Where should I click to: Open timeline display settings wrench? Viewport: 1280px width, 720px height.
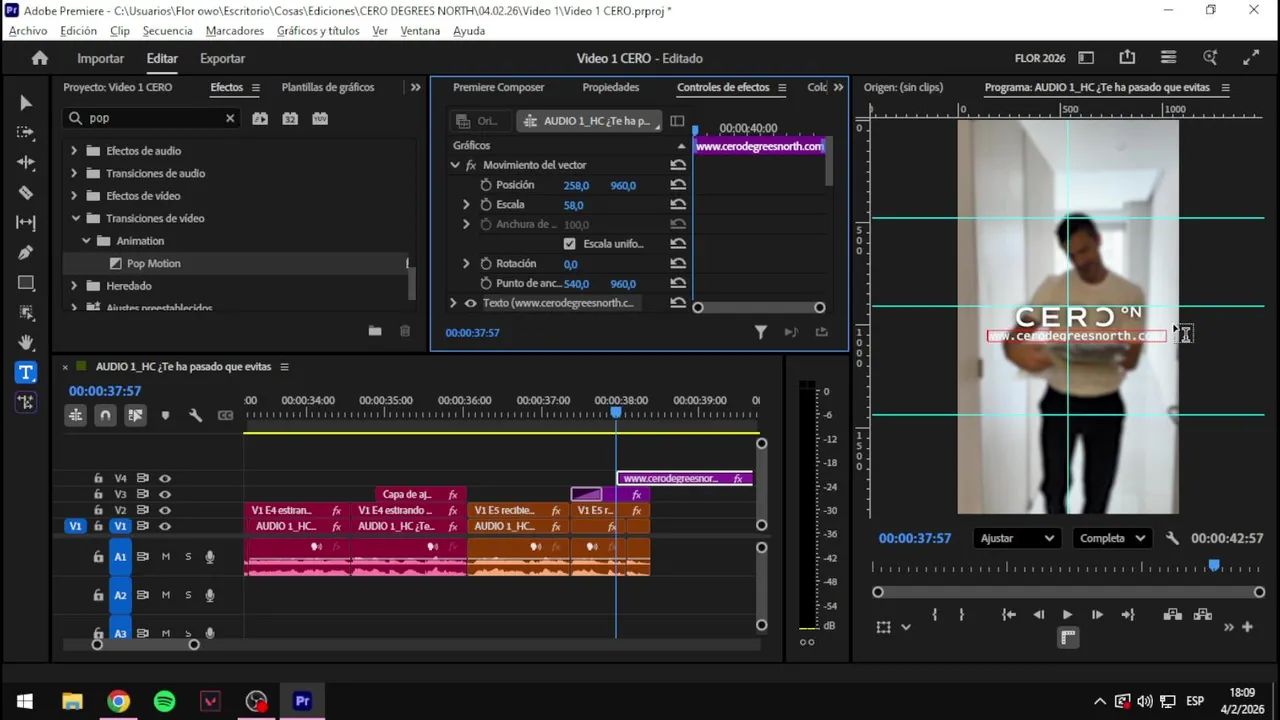pos(196,415)
